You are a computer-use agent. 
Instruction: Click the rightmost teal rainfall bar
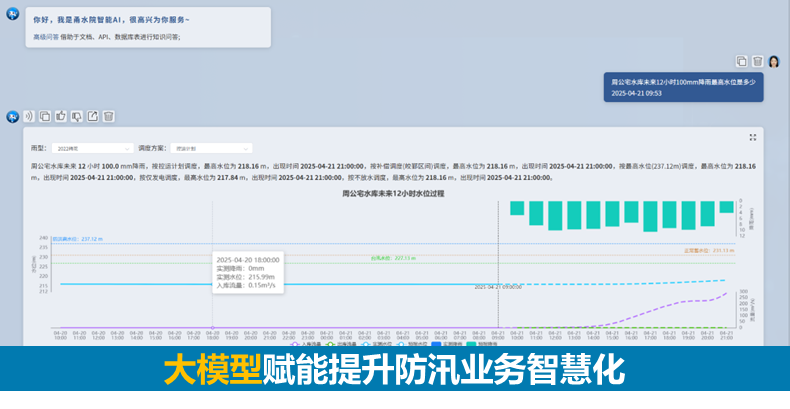pyautogui.click(x=726, y=207)
